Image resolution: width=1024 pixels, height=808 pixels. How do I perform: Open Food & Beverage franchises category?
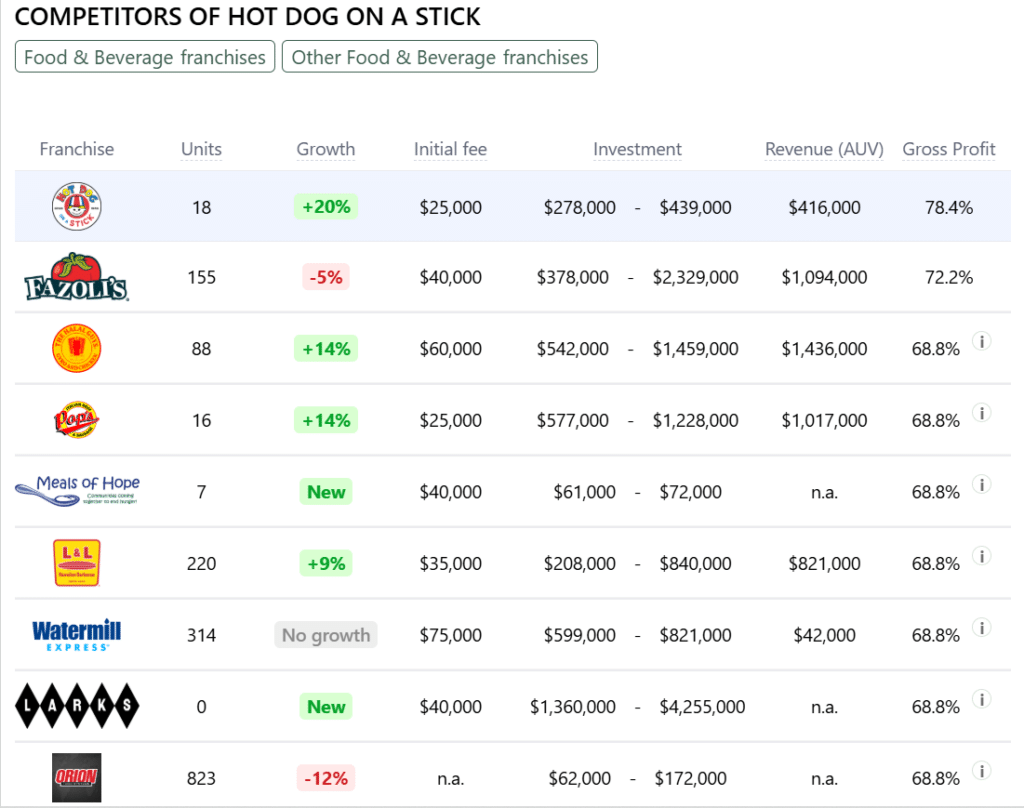[145, 57]
